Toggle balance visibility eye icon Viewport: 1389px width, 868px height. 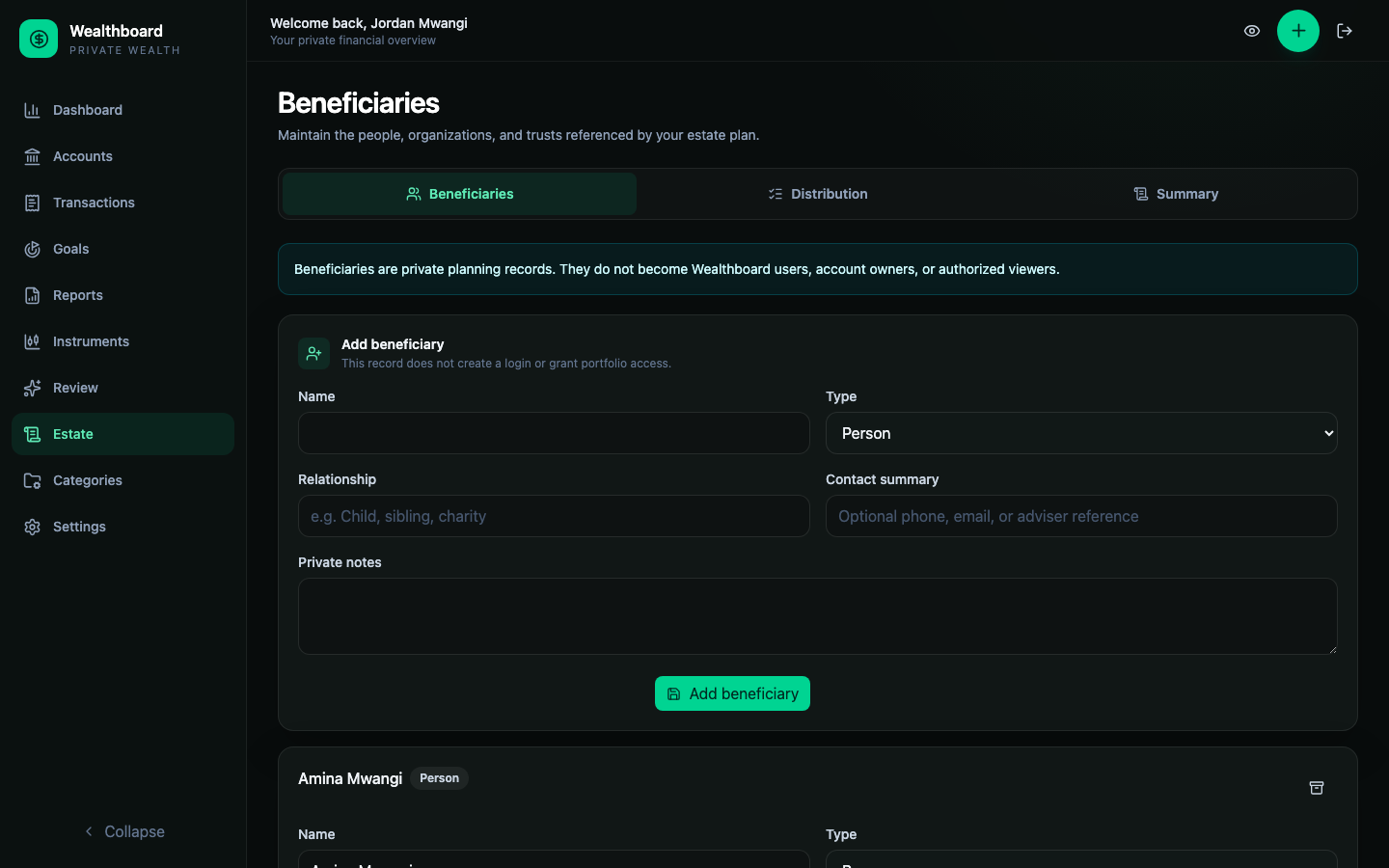coord(1252,31)
